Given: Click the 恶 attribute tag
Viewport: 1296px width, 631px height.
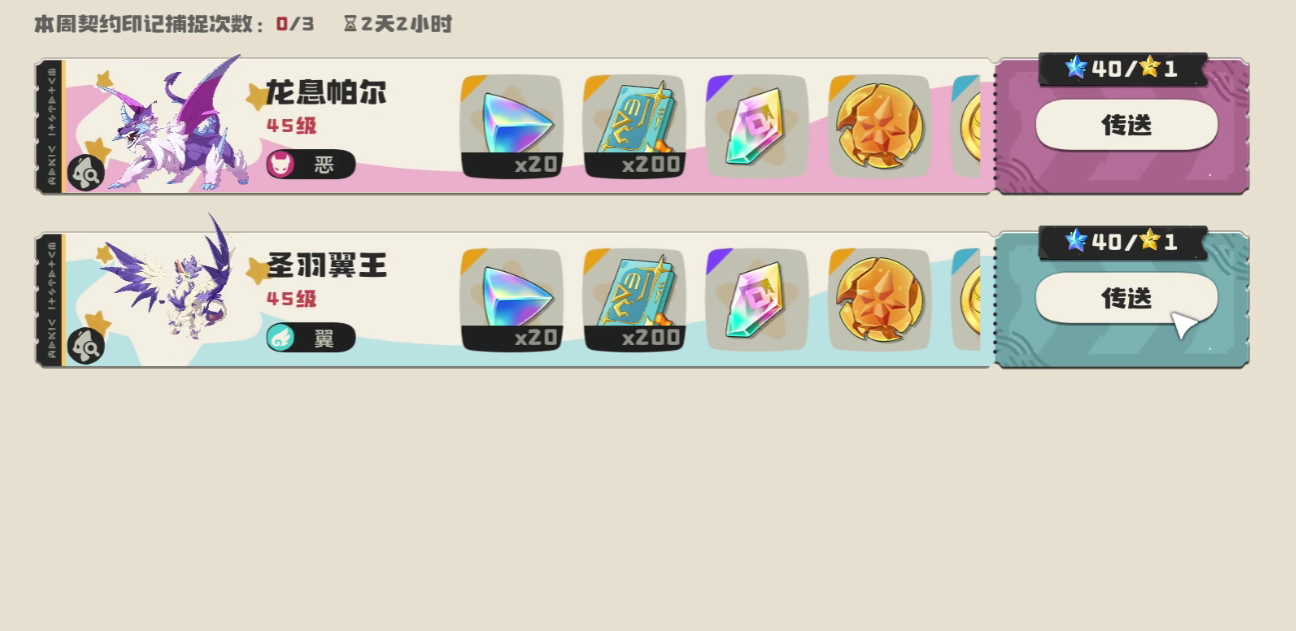Looking at the screenshot, I should tap(310, 164).
